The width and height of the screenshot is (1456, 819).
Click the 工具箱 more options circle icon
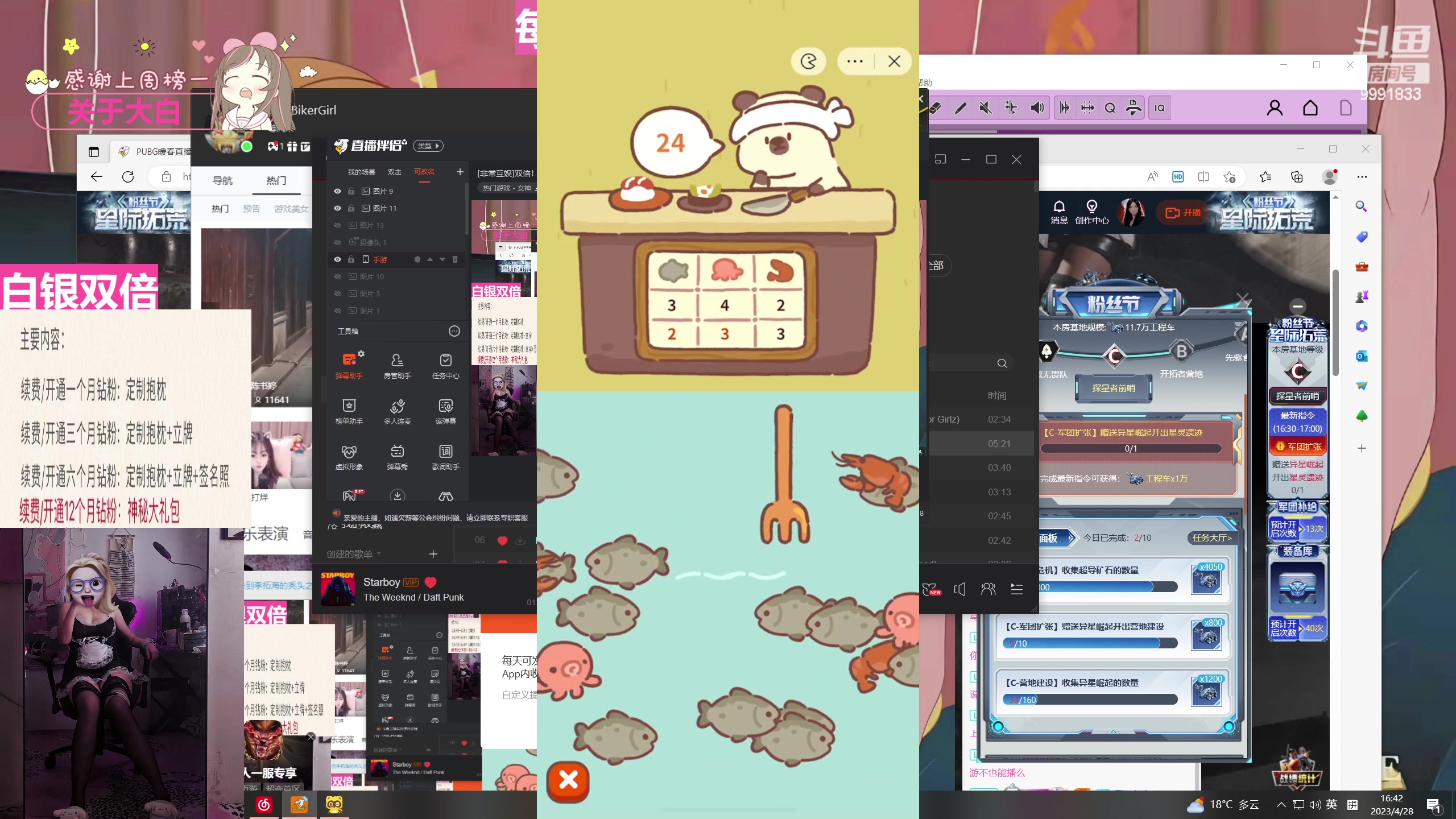click(454, 331)
